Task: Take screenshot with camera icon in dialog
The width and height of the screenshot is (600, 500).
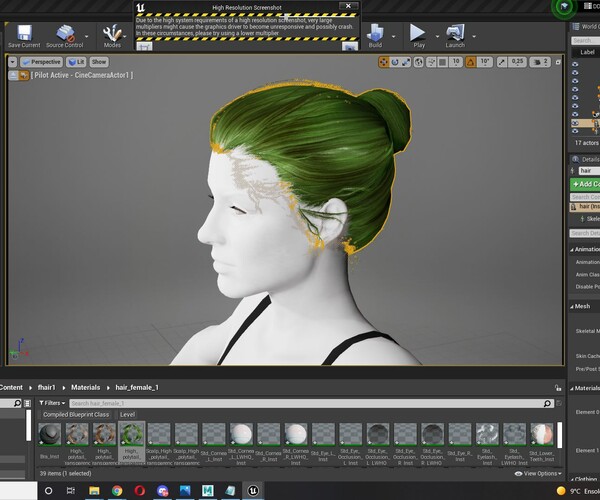Action: [x=350, y=46]
